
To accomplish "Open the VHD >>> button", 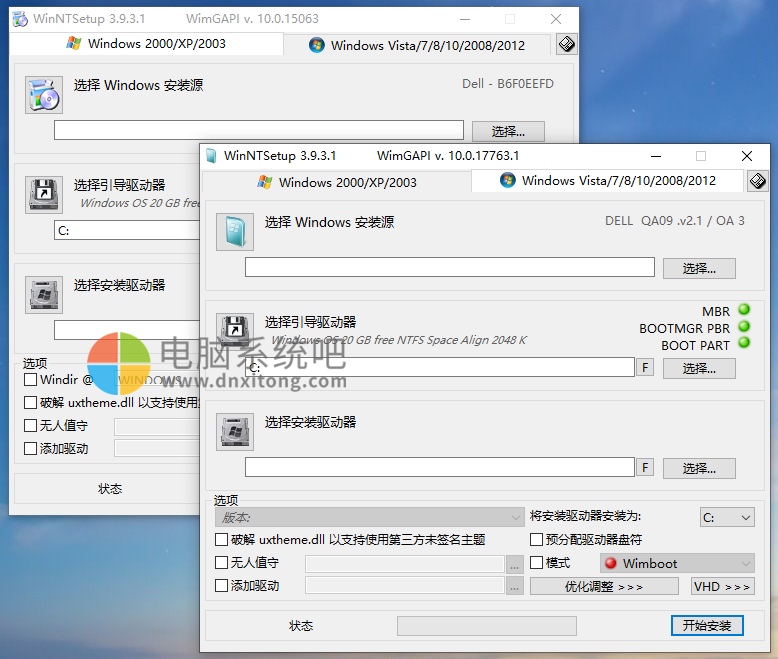I will tap(722, 586).
